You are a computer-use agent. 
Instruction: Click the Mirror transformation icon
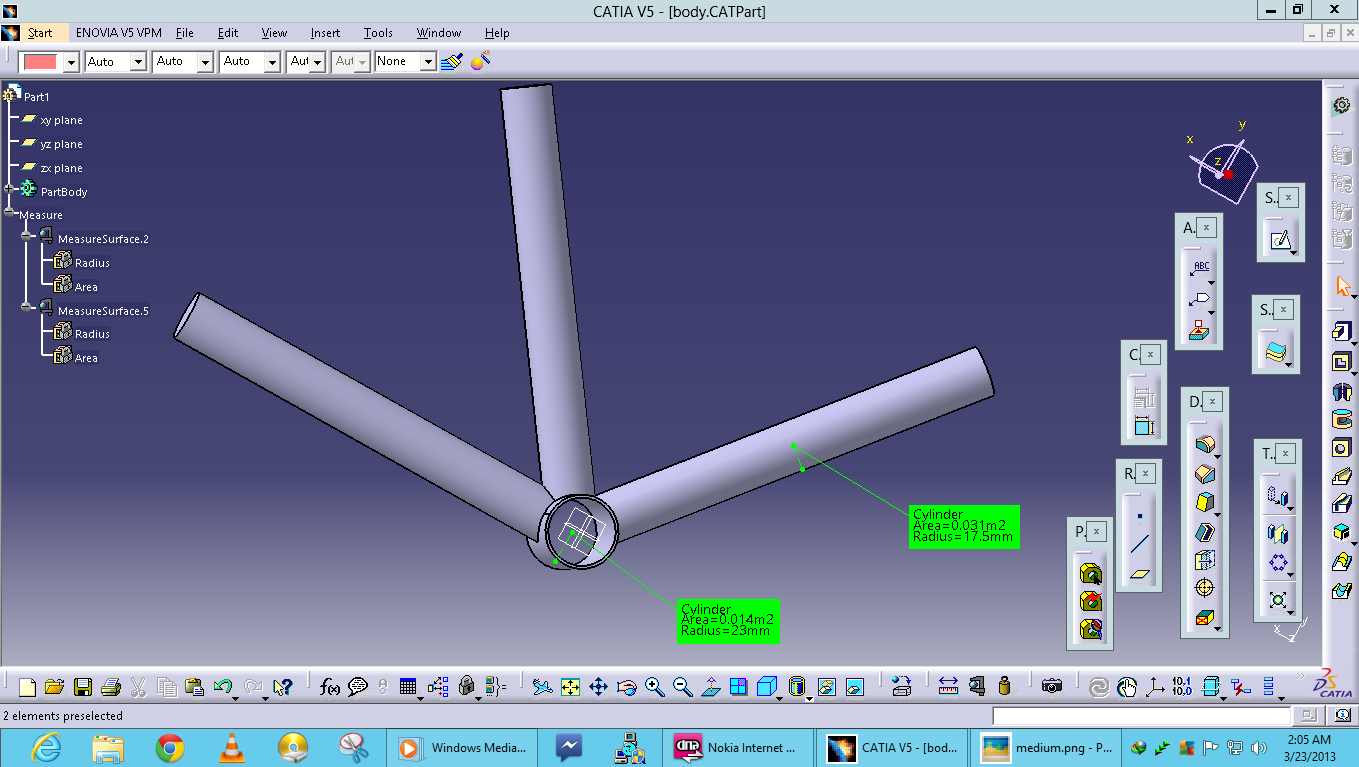click(1278, 533)
